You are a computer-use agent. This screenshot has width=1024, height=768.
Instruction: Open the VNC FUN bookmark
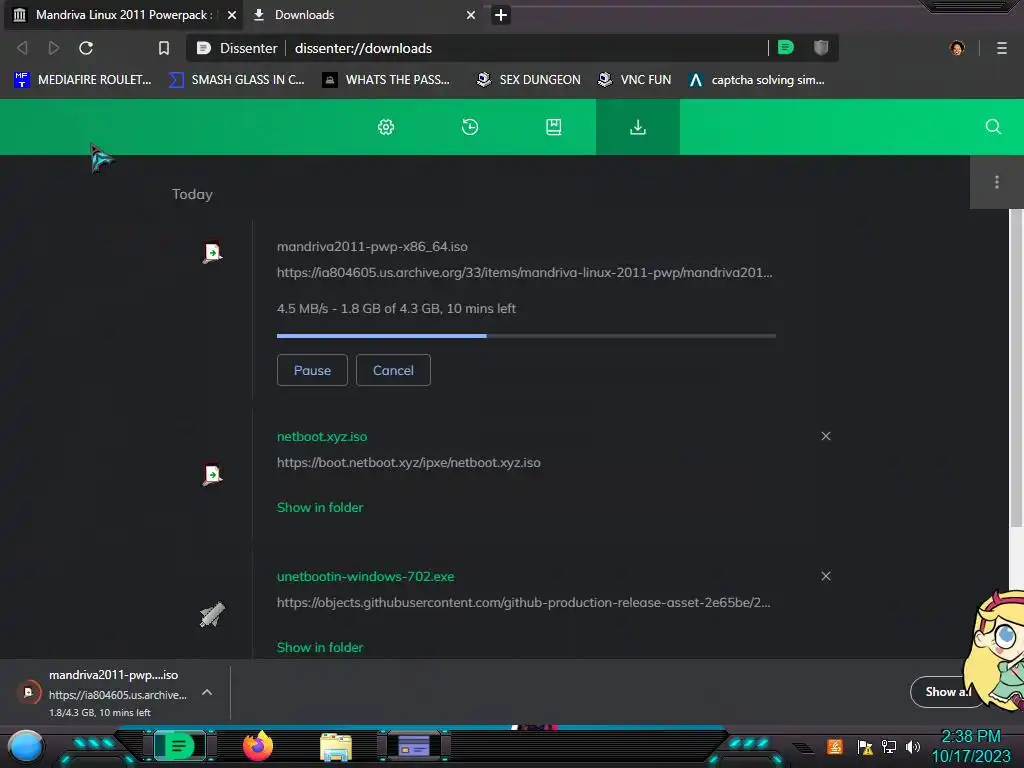point(634,80)
